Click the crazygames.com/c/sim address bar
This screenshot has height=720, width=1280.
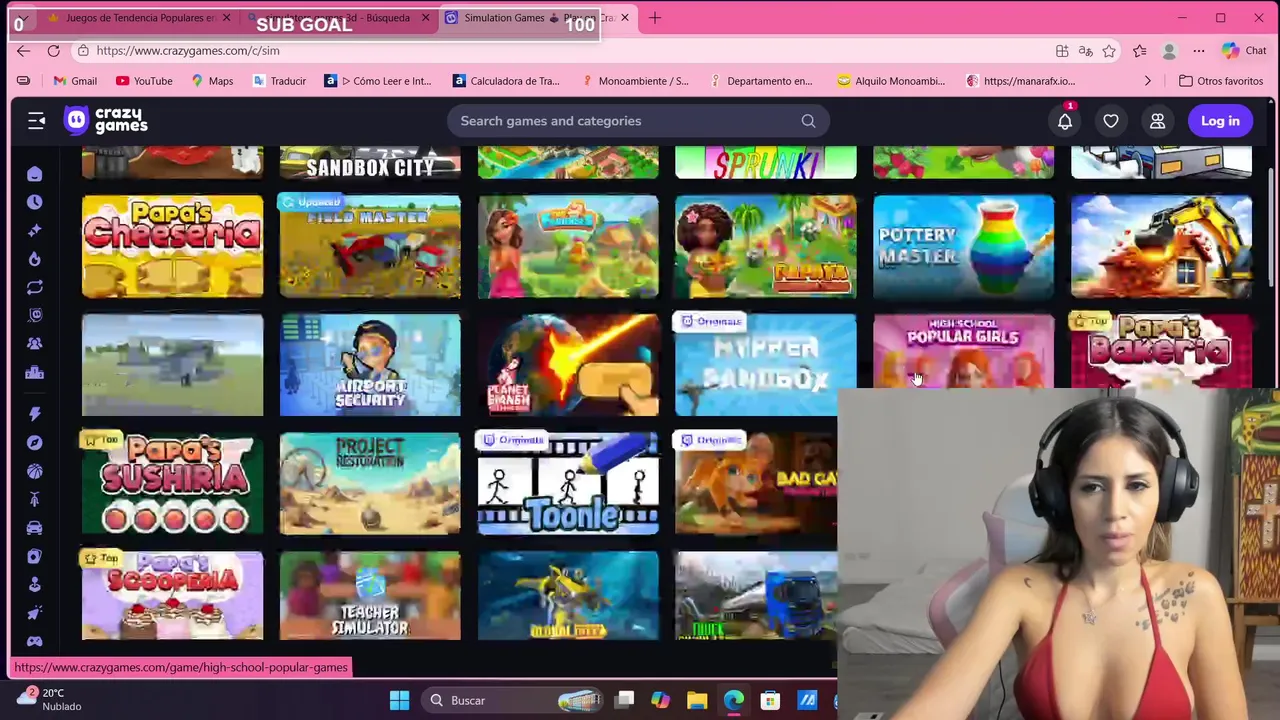(x=560, y=51)
